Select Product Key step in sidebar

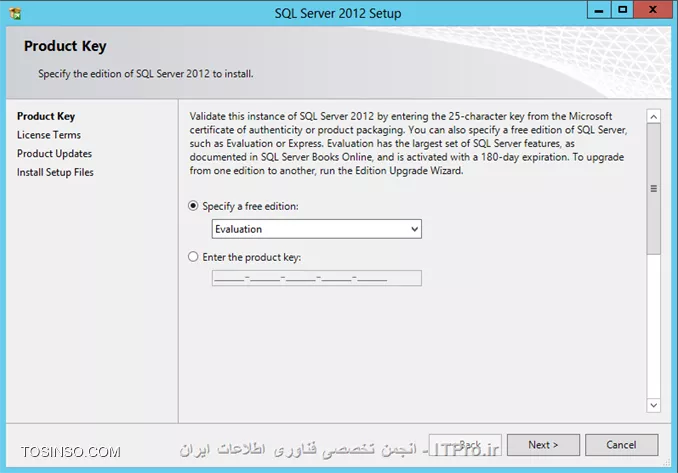pyautogui.click(x=46, y=116)
